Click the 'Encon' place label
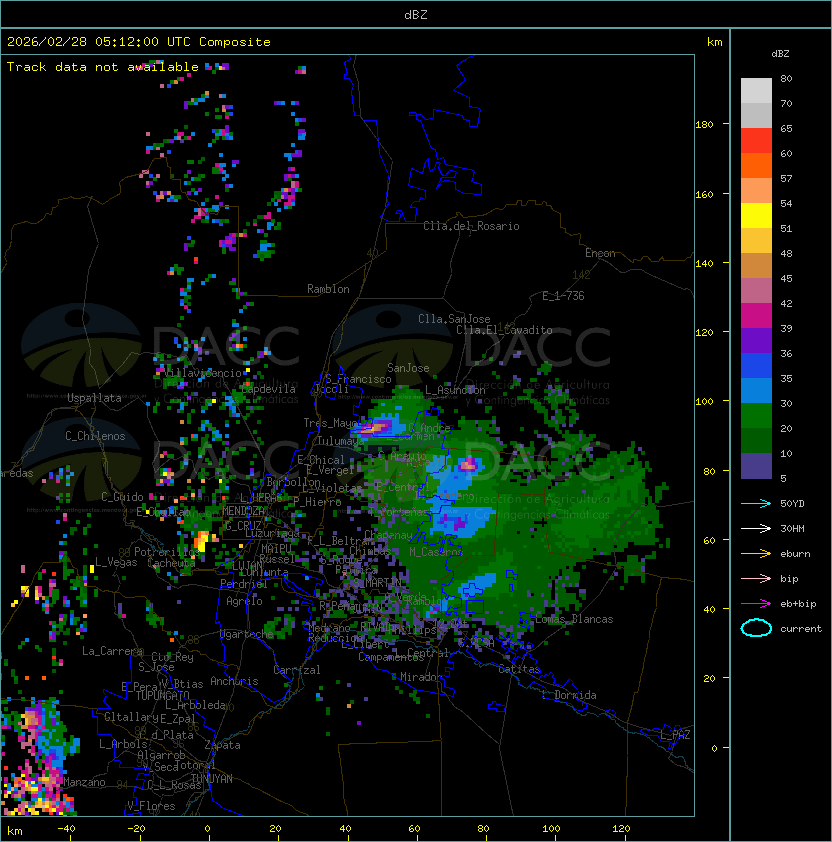 (600, 253)
